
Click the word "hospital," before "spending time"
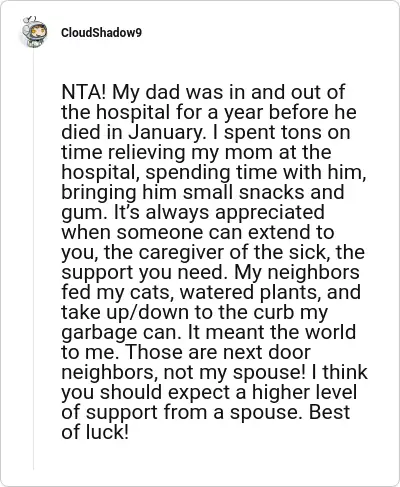[101, 173]
